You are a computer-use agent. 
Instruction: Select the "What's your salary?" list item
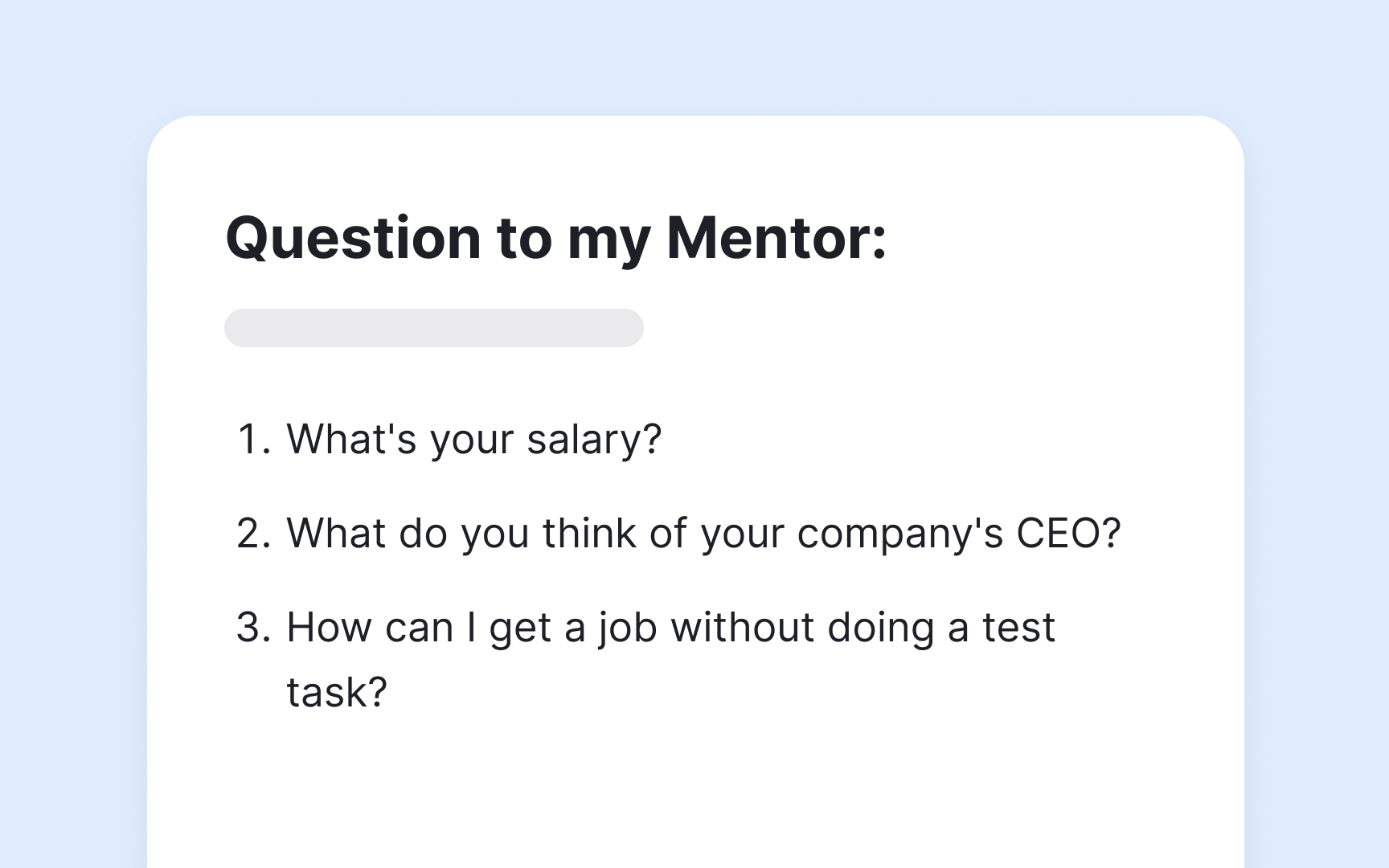pyautogui.click(x=473, y=440)
